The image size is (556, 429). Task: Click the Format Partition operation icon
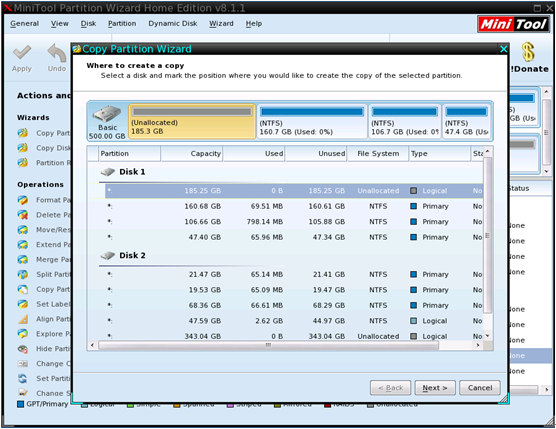tap(23, 200)
